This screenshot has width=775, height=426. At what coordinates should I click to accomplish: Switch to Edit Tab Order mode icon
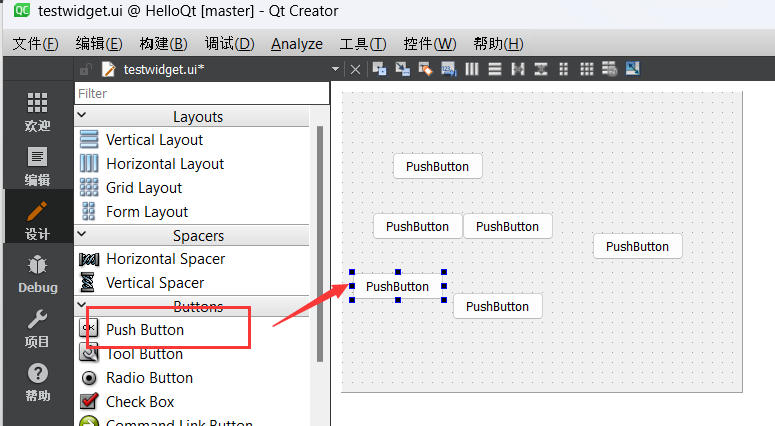pyautogui.click(x=449, y=69)
